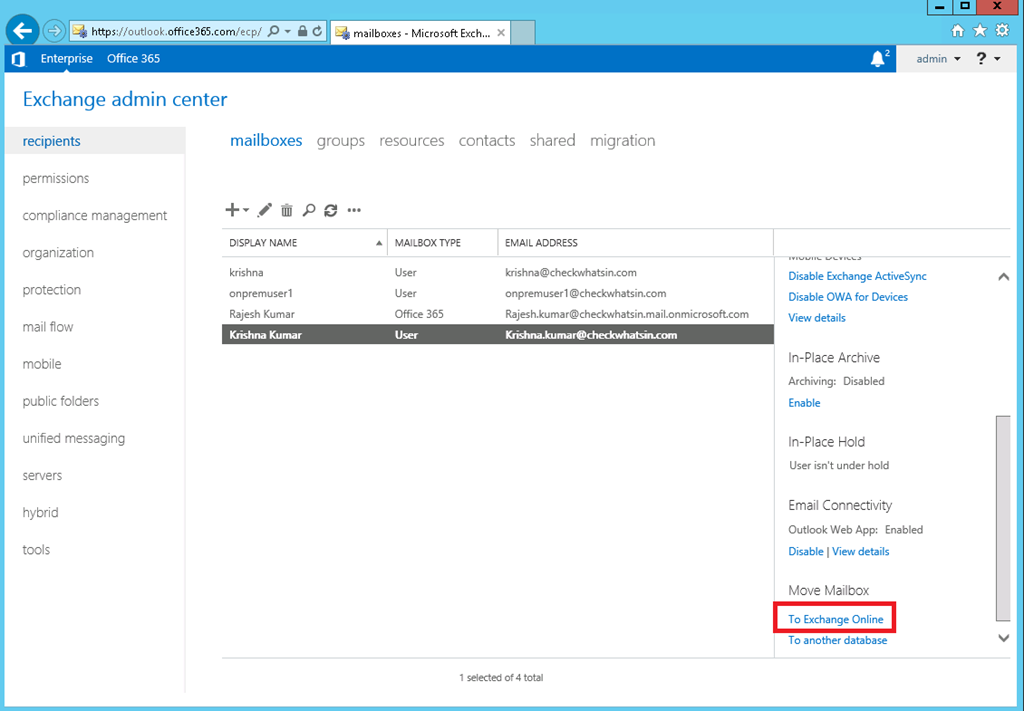
Task: Click Disable Exchange ActiveSync link
Action: click(857, 276)
